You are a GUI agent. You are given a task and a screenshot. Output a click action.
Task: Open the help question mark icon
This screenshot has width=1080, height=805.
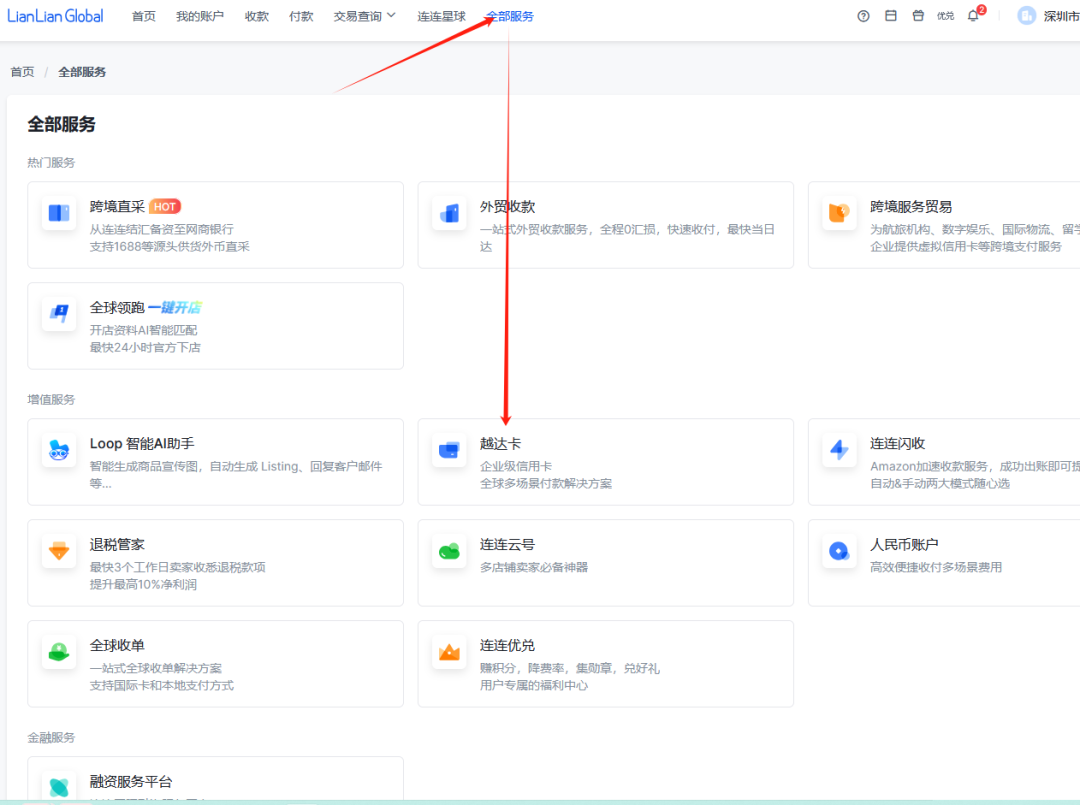tap(863, 16)
